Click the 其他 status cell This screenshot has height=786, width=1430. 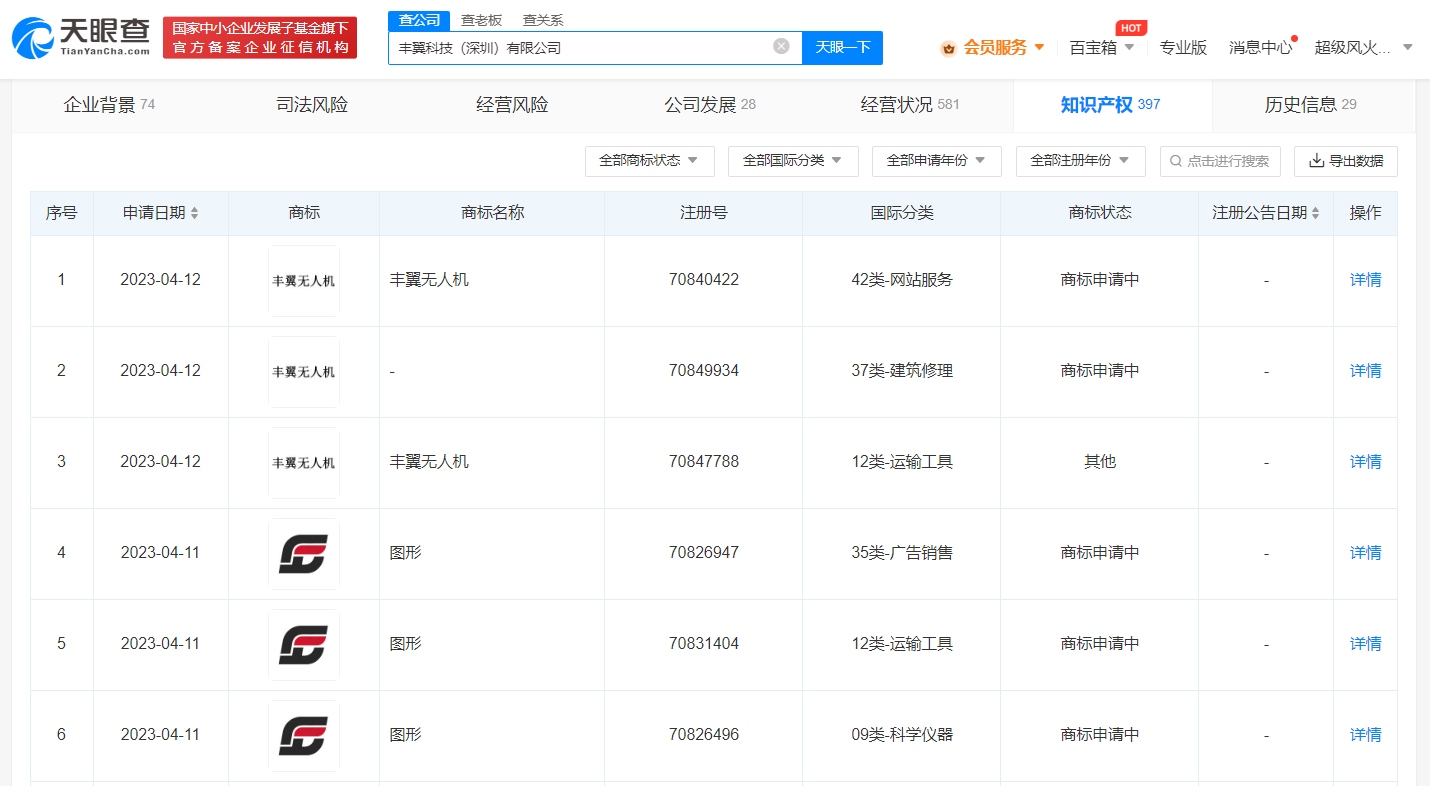[x=1100, y=462]
